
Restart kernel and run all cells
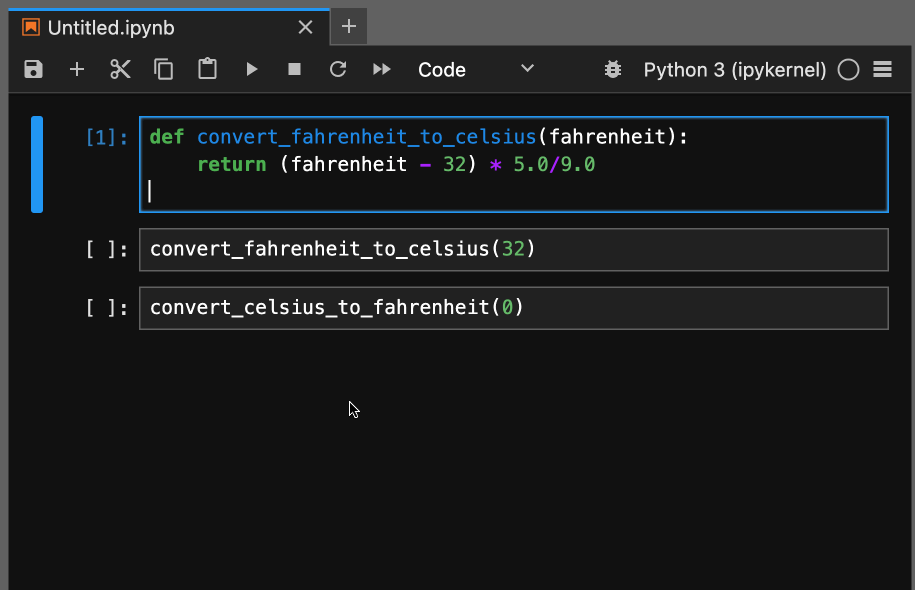[382, 69]
